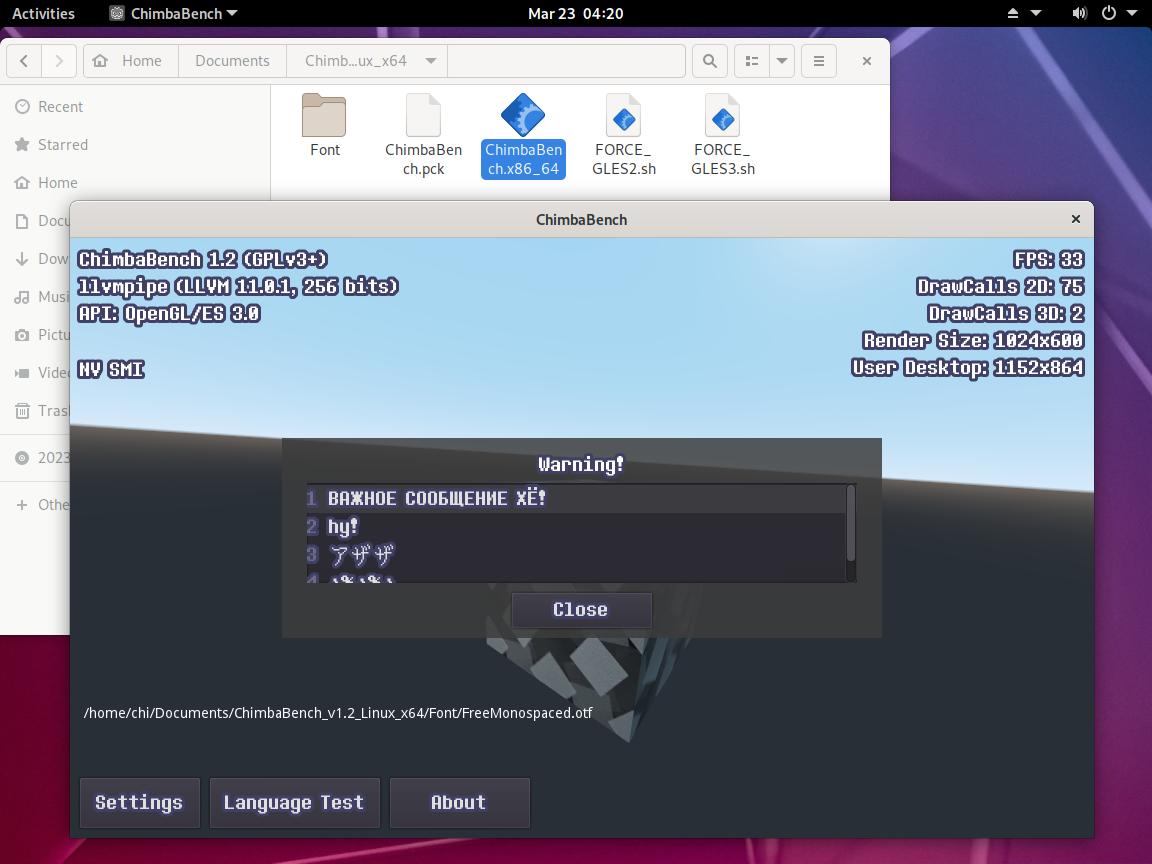Click the Render Size: 1024x600 text
Screen dimensions: 1152x864
click(973, 340)
